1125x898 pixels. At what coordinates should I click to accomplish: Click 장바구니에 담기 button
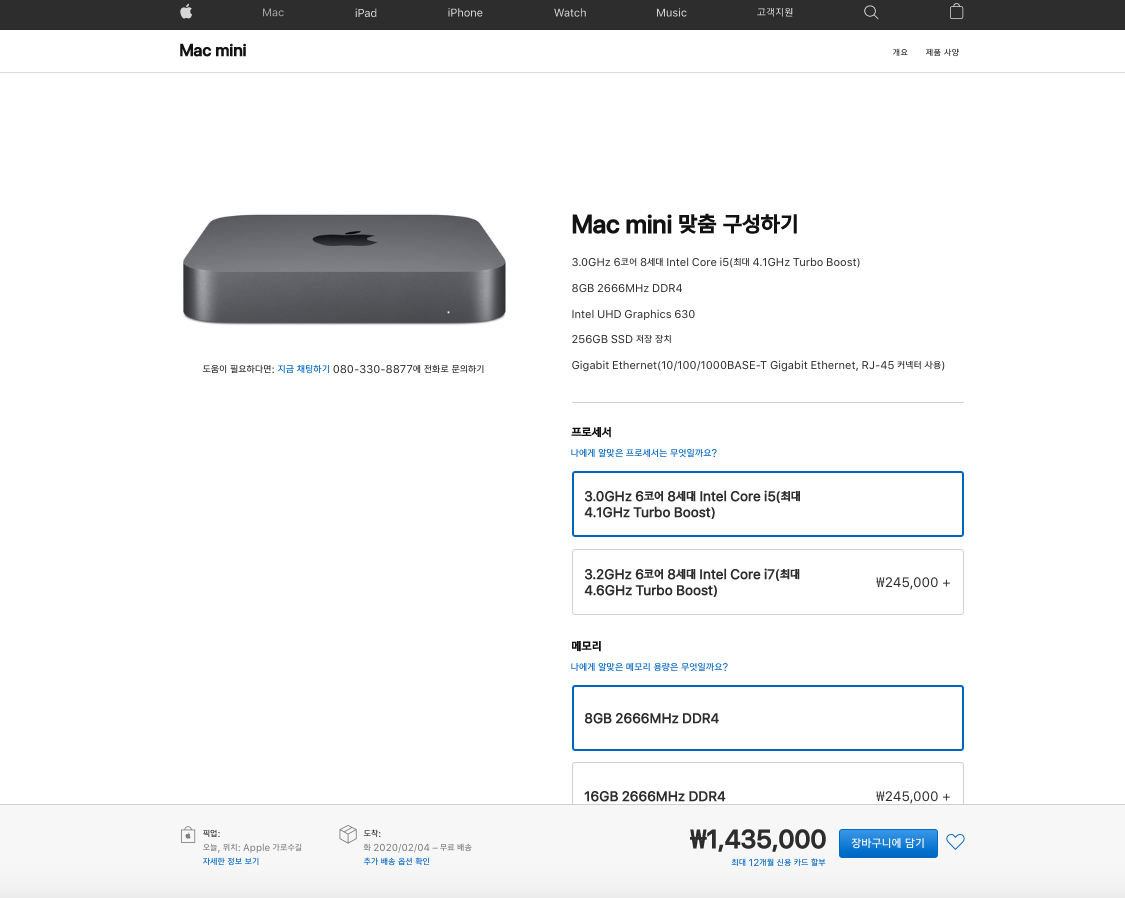point(888,843)
